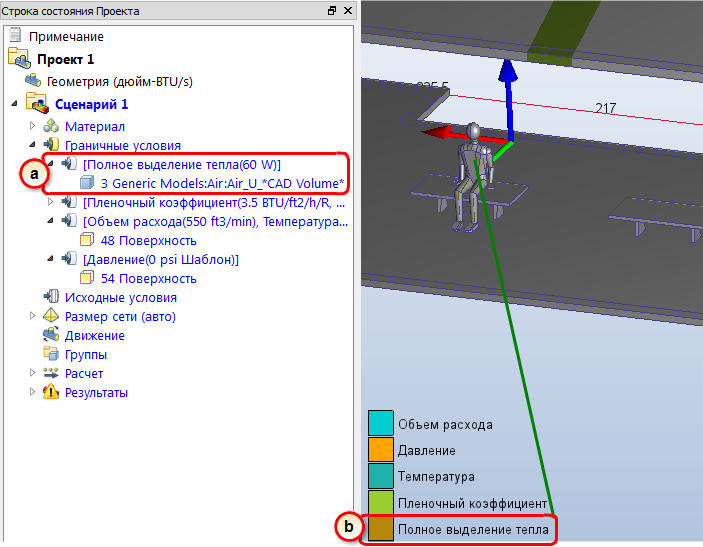The height and width of the screenshot is (547, 703).
Task: Select [Давление(0 psi Шаблон)] condition
Action: [x=161, y=260]
